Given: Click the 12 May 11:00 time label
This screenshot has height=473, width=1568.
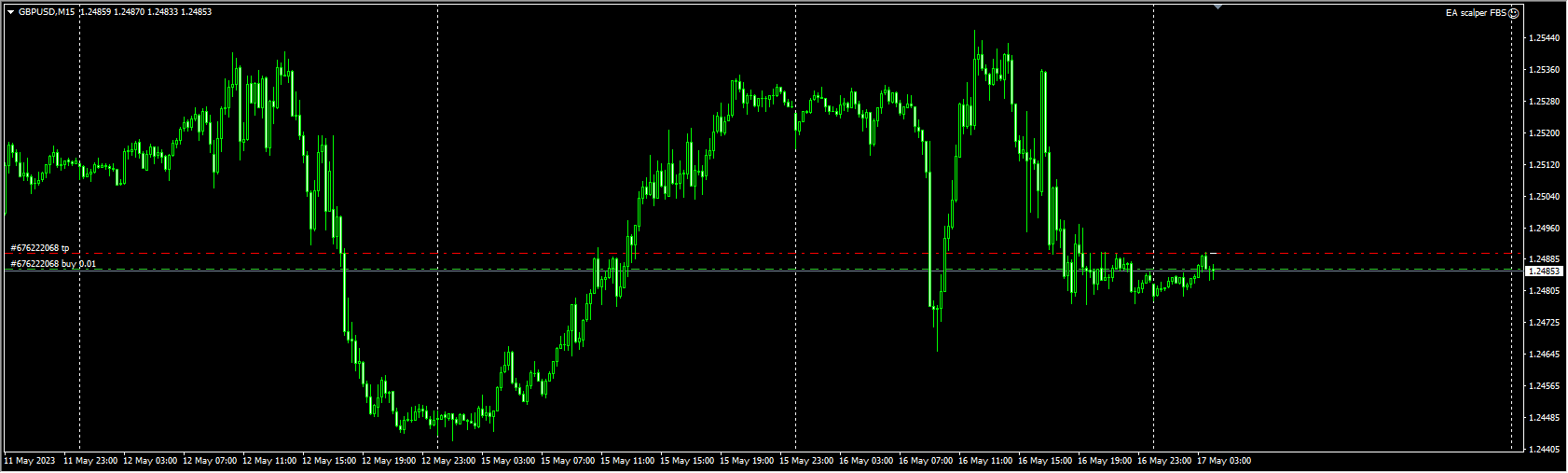Looking at the screenshot, I should (269, 461).
